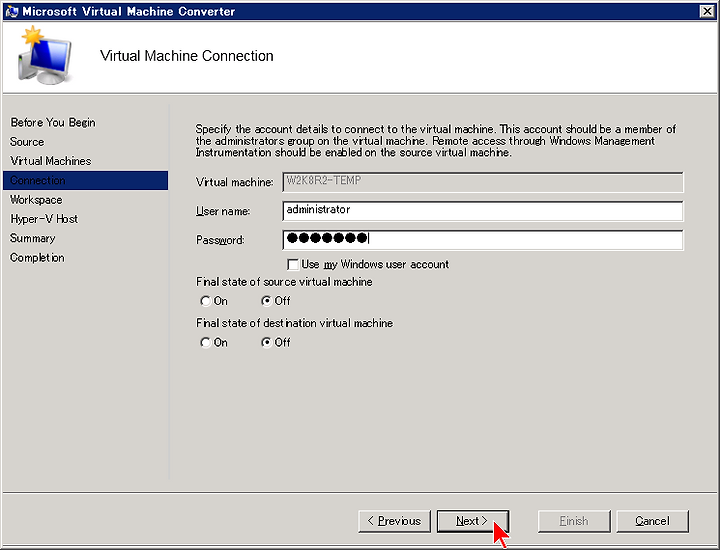Click the 'Final state of source virtual machine' label

[x=284, y=282]
